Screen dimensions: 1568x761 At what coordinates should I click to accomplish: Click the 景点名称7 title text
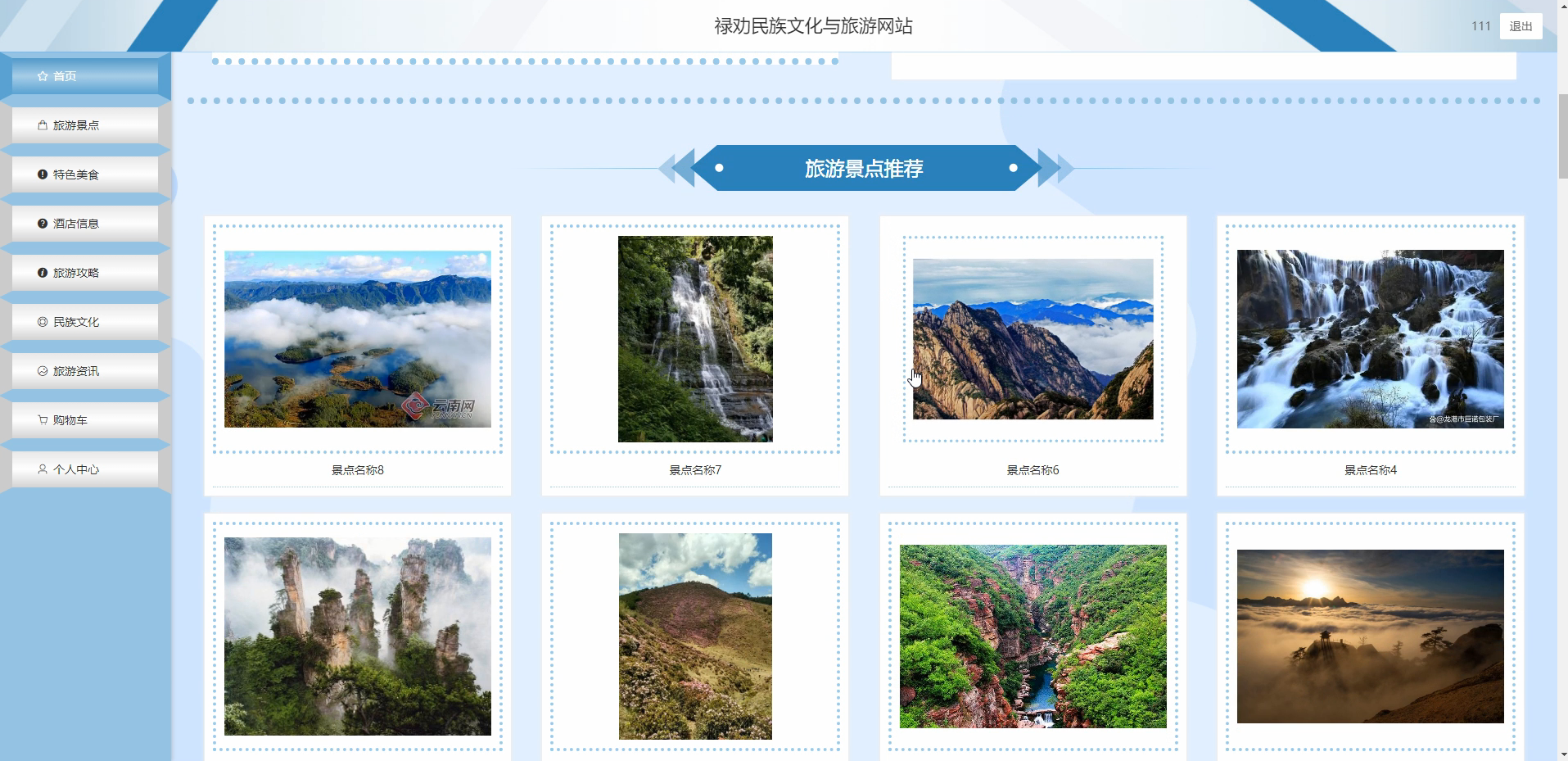coord(695,470)
